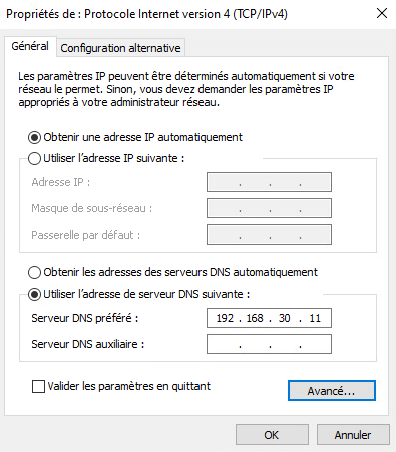This screenshot has height=452, width=396.
Task: Click the 168 octet of preferred DNS
Action: tap(255, 318)
